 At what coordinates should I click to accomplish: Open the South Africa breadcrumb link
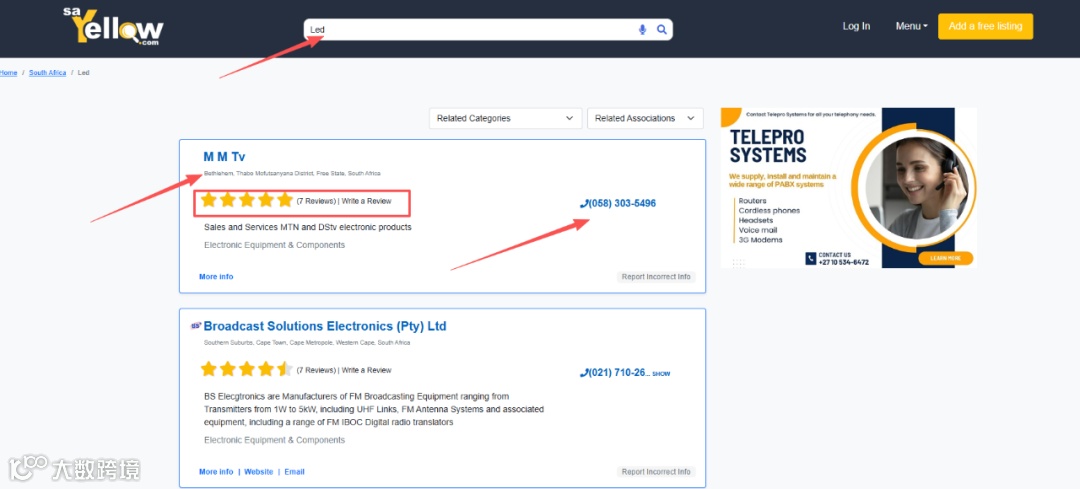tap(48, 72)
